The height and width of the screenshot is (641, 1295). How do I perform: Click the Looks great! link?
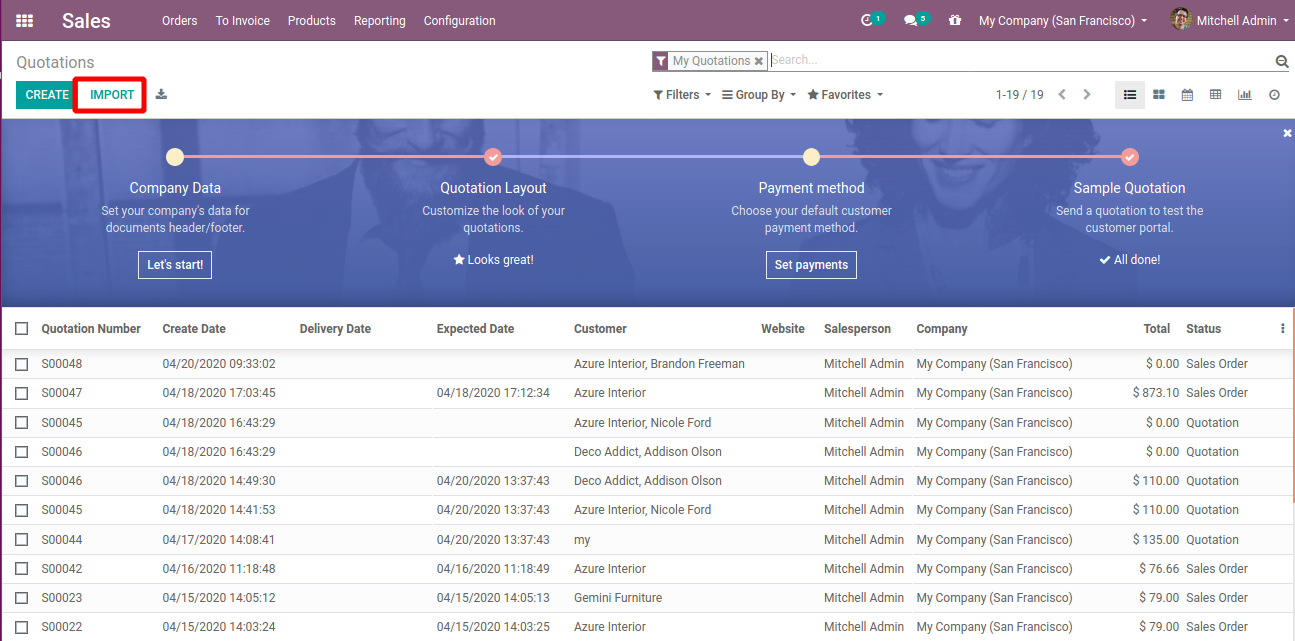coord(493,260)
